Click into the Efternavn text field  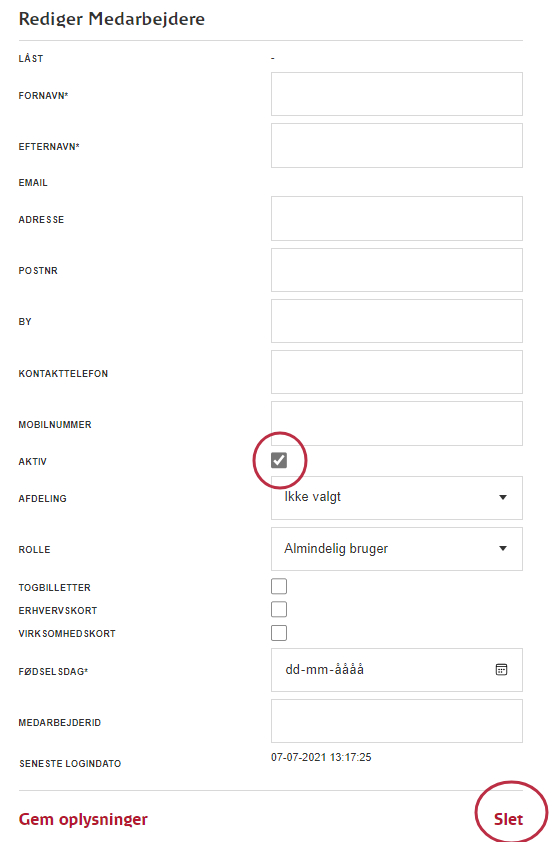[397, 146]
